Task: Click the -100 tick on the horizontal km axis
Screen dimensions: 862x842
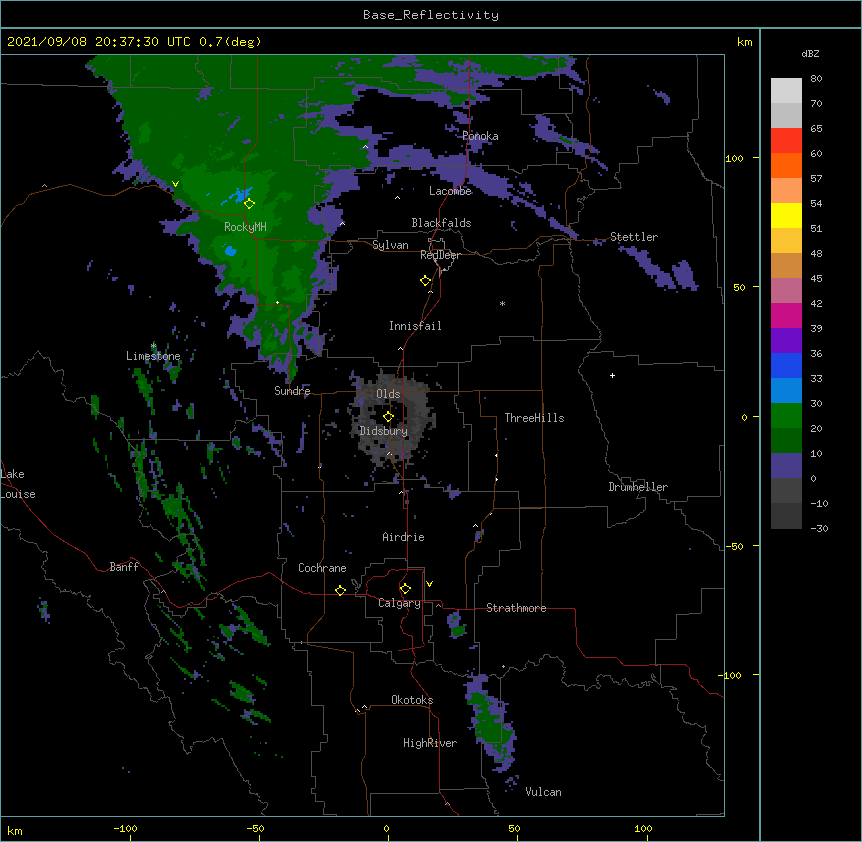Action: coord(125,828)
